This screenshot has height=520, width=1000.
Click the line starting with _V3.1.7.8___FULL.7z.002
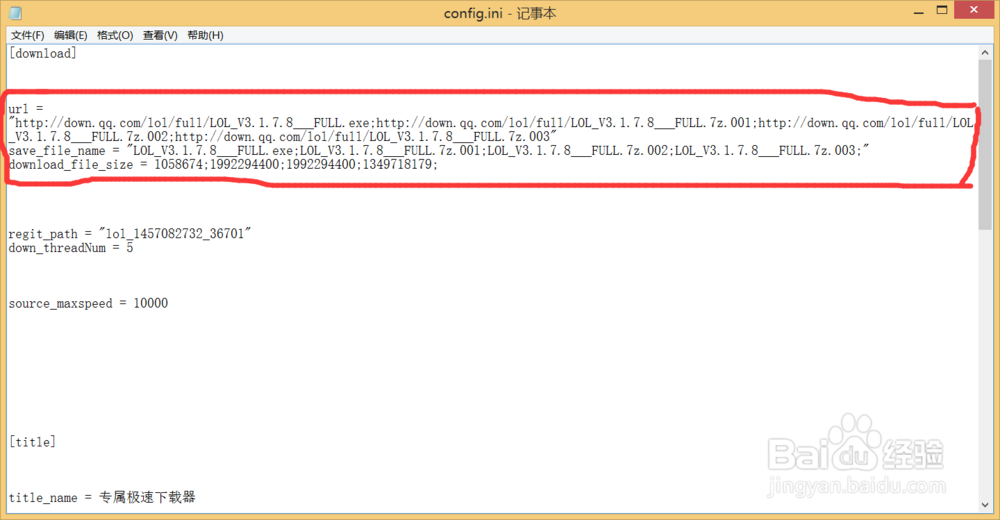coord(283,137)
